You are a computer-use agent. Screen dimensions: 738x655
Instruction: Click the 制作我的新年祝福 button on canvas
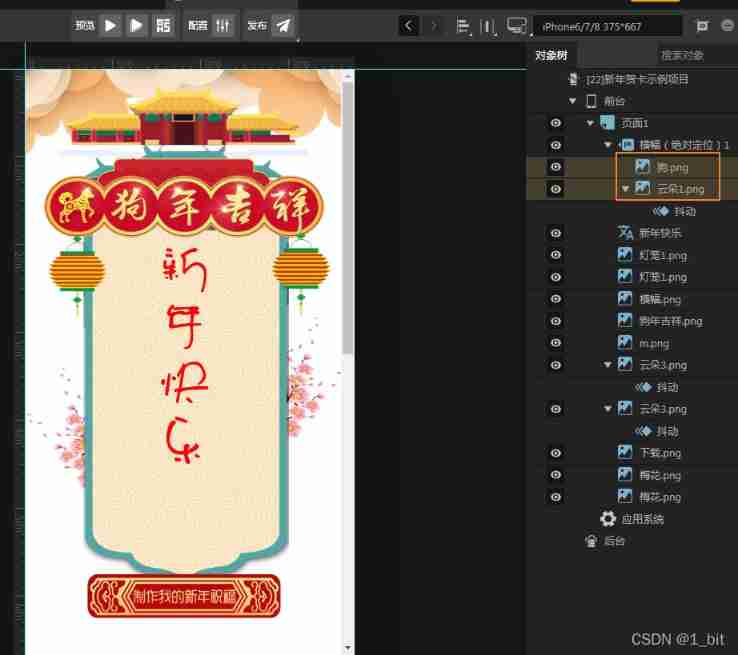pos(184,596)
